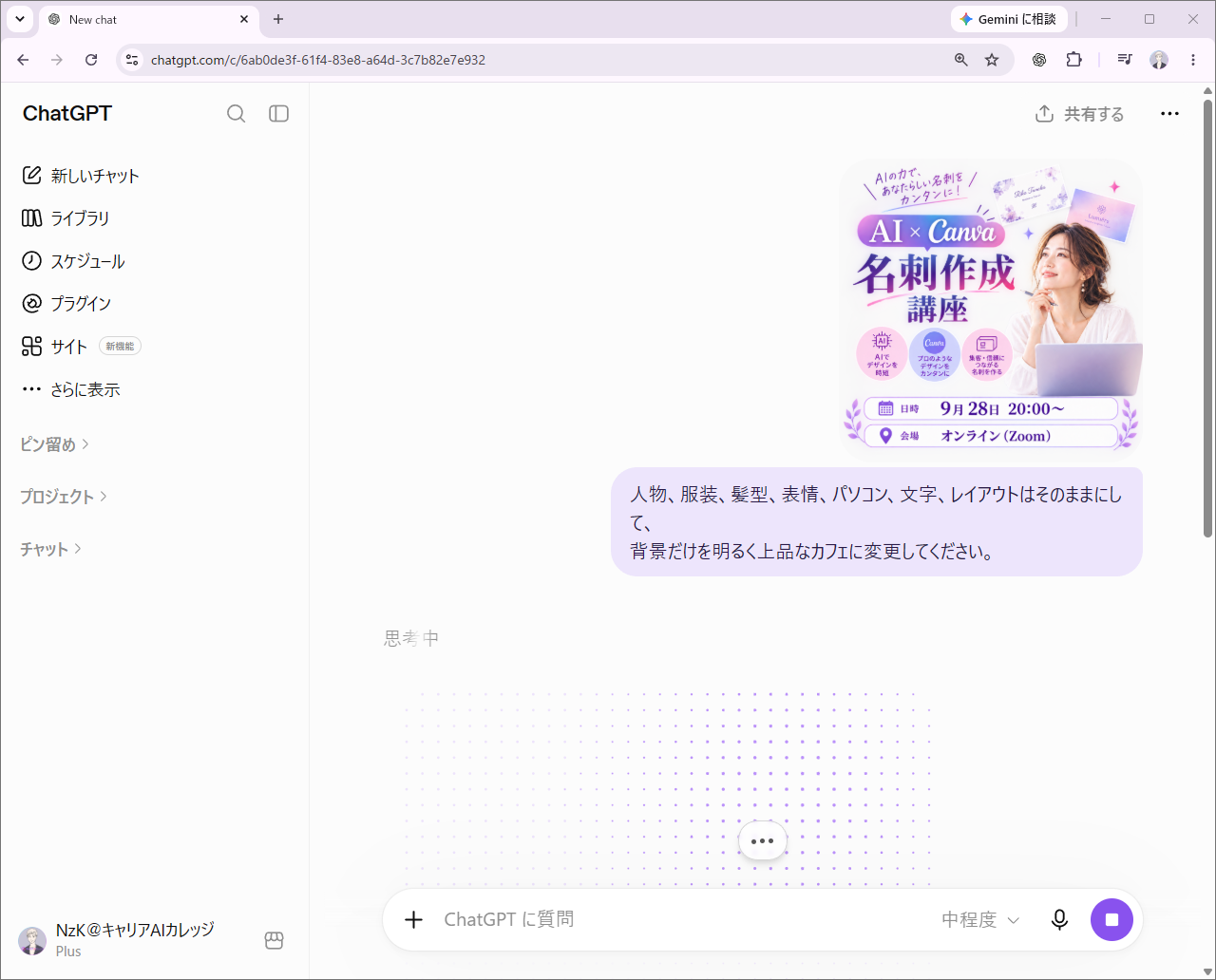Open the Chrome three-dot menu

pyautogui.click(x=1193, y=60)
